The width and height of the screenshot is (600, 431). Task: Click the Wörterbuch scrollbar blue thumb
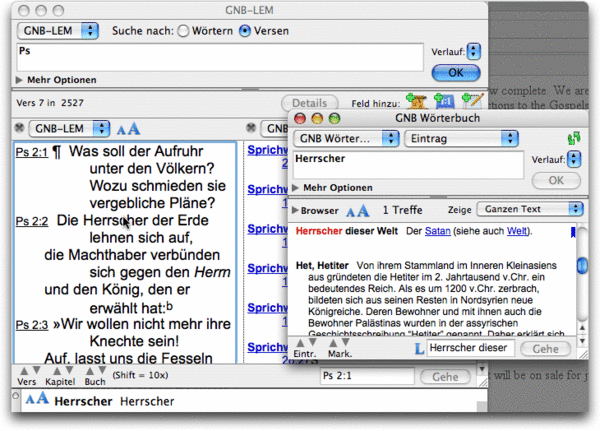(x=582, y=265)
